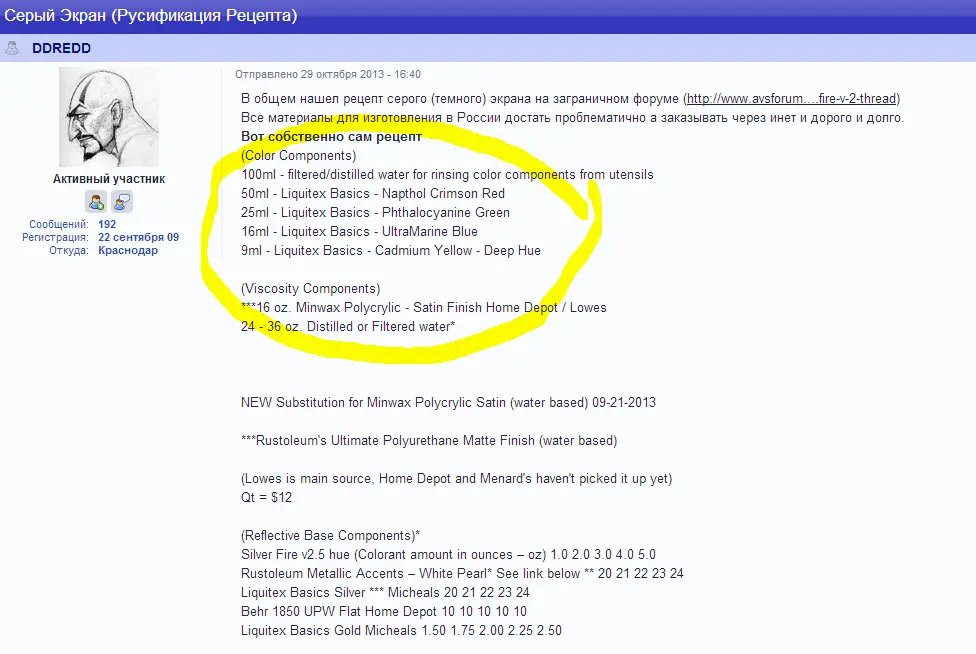Image resolution: width=976 pixels, height=654 pixels.
Task: Click the registration date '22 сентября 09'
Action: 138,237
